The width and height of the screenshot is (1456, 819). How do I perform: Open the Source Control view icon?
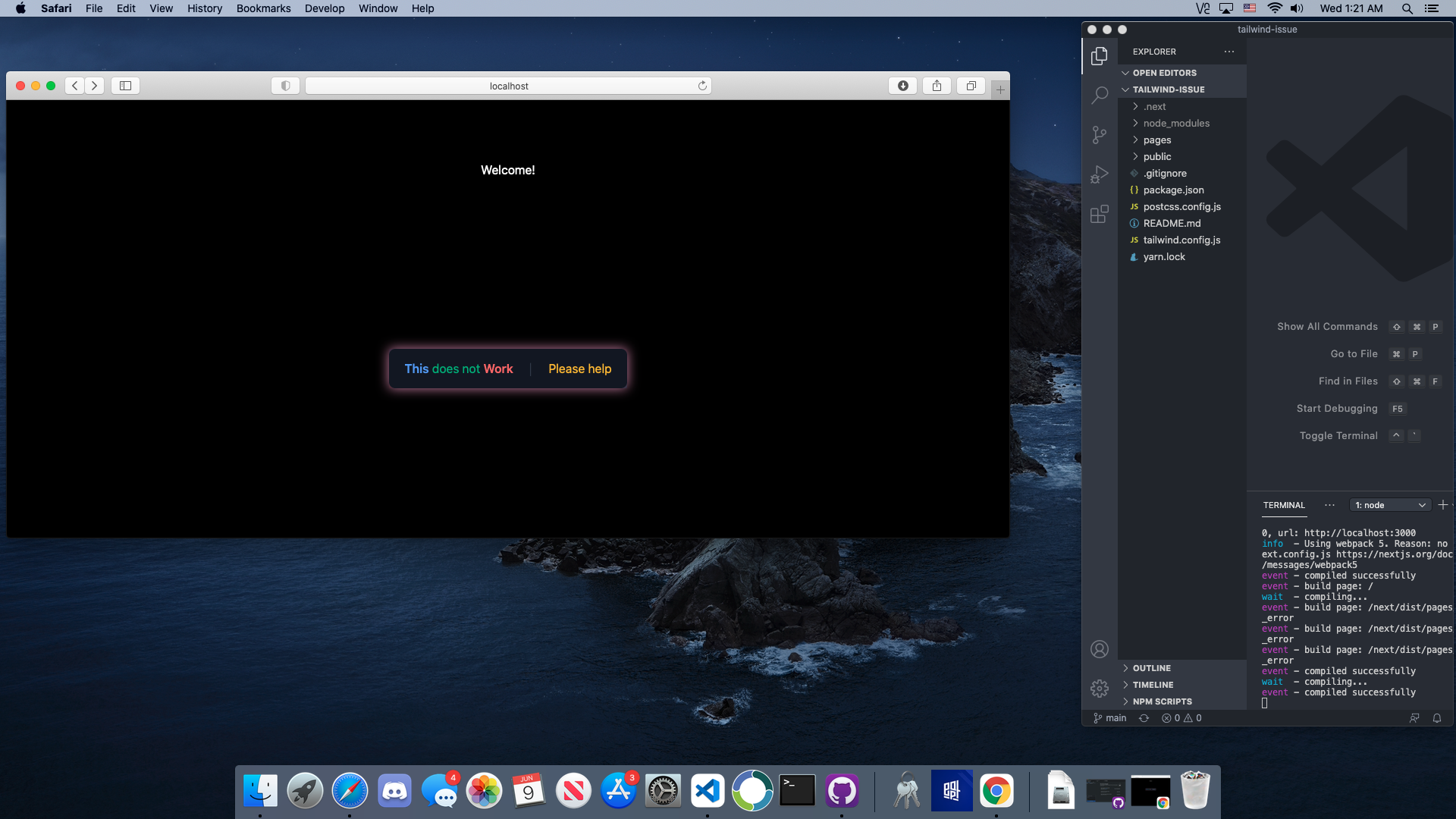pos(1099,135)
